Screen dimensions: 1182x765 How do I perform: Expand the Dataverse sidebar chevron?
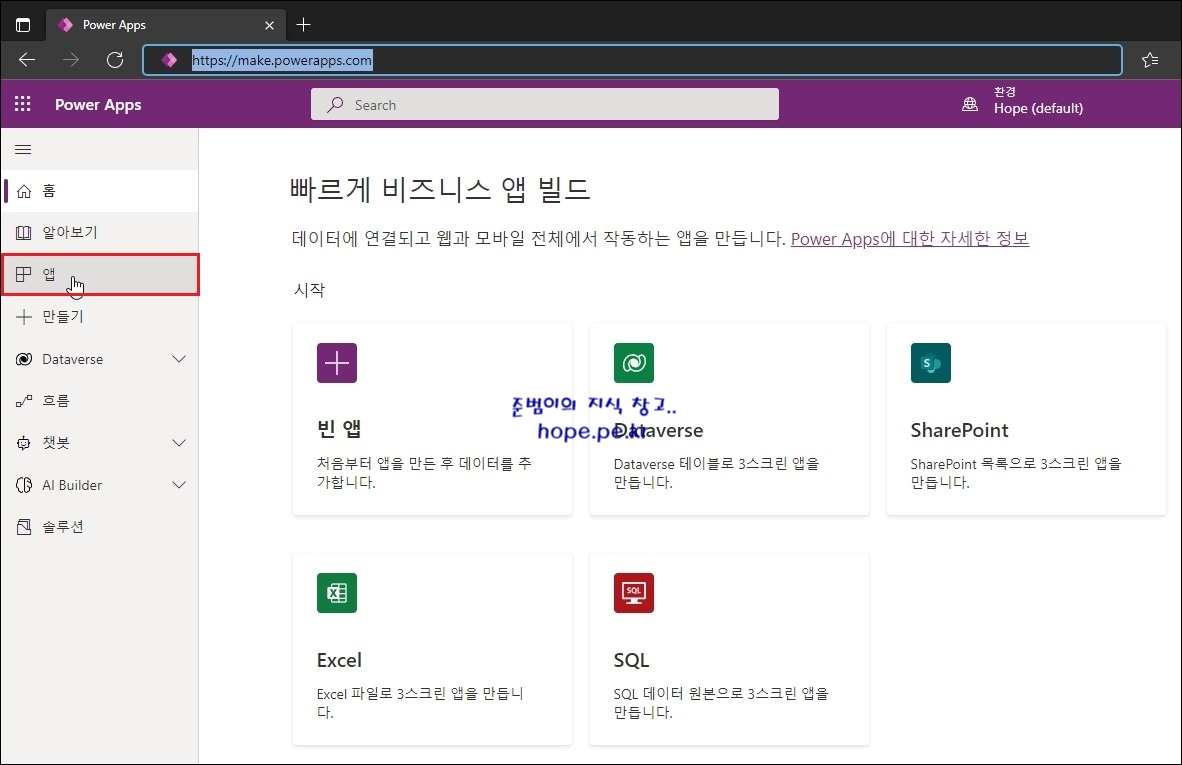click(x=179, y=359)
